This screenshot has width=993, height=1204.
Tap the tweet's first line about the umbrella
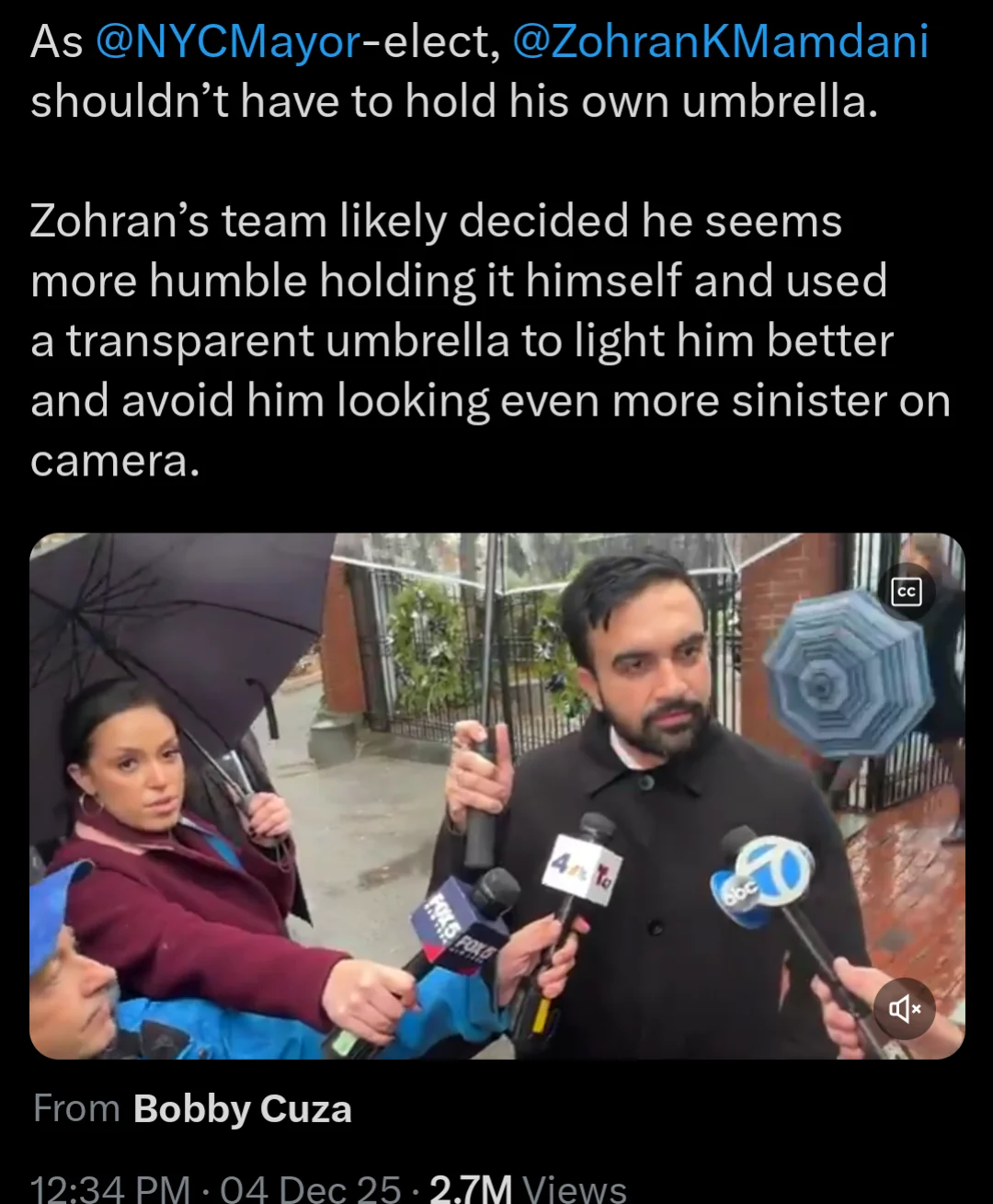pos(479,71)
